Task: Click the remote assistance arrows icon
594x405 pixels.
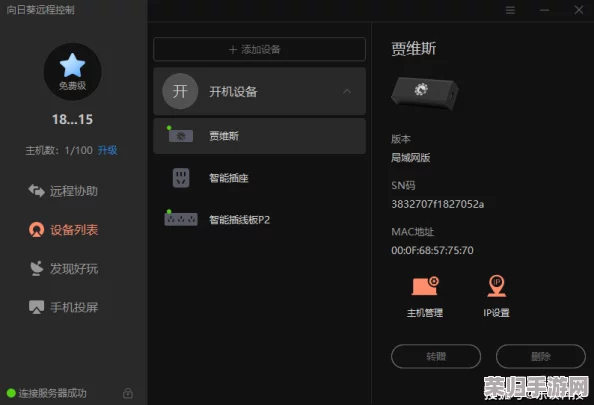Action: (36, 191)
